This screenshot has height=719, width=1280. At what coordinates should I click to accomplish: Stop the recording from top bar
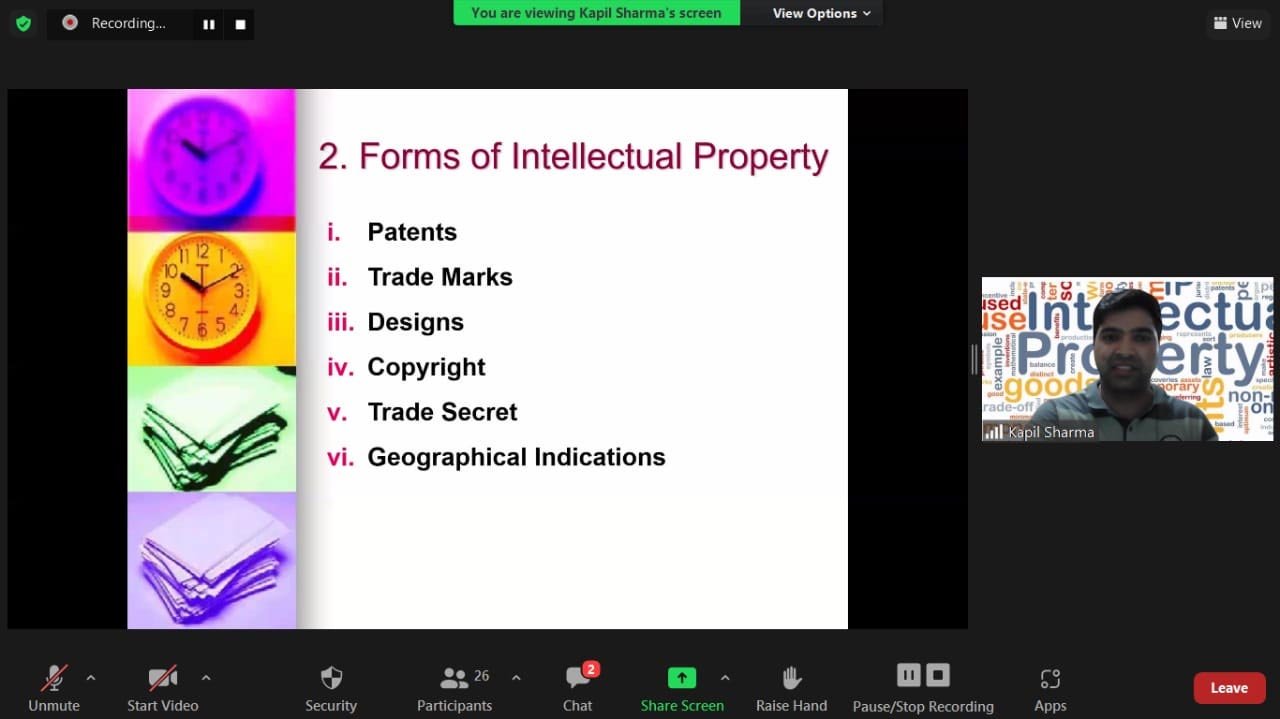coord(240,24)
